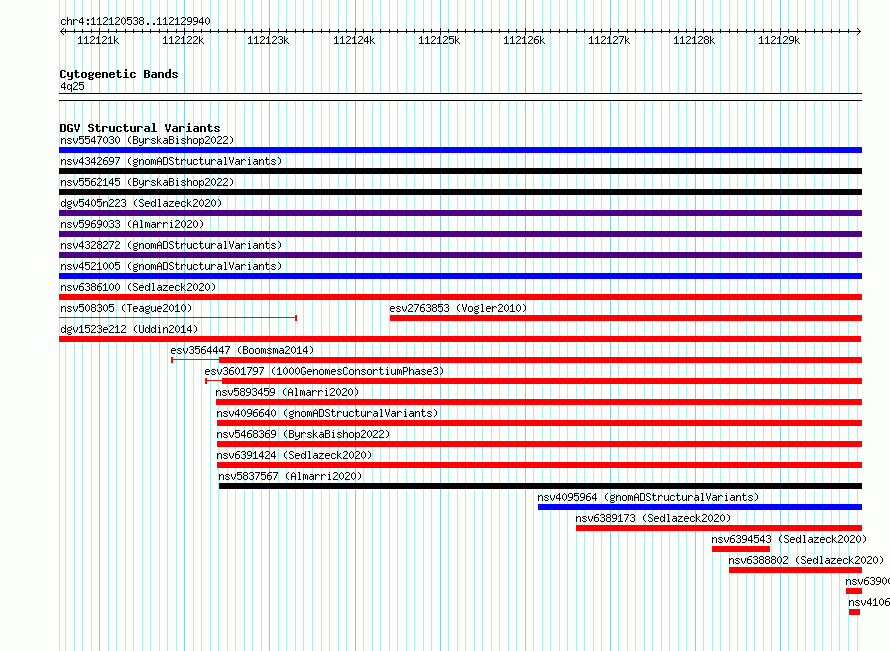Click the 112127k ruler tick label

[609, 40]
